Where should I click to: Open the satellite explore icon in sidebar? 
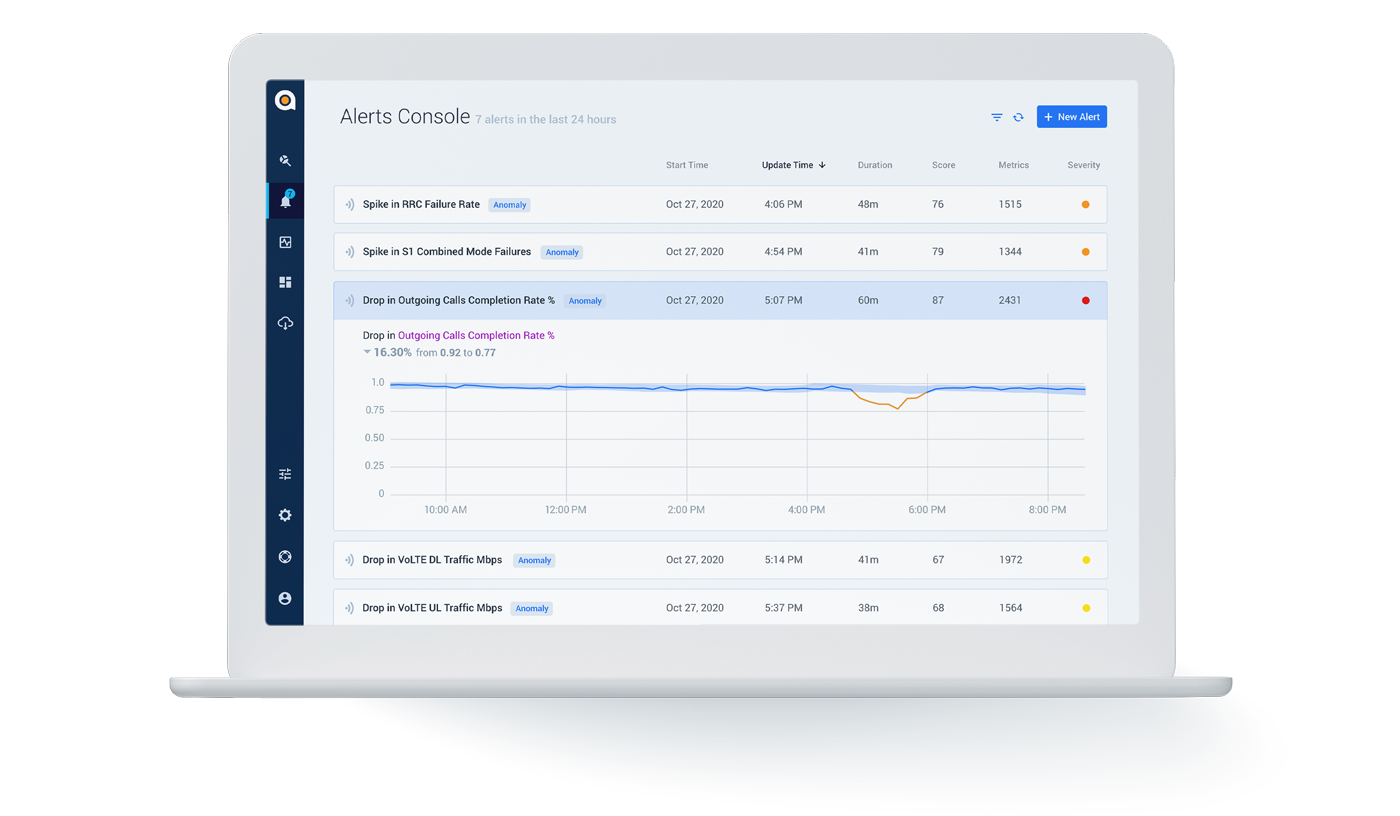click(x=285, y=160)
